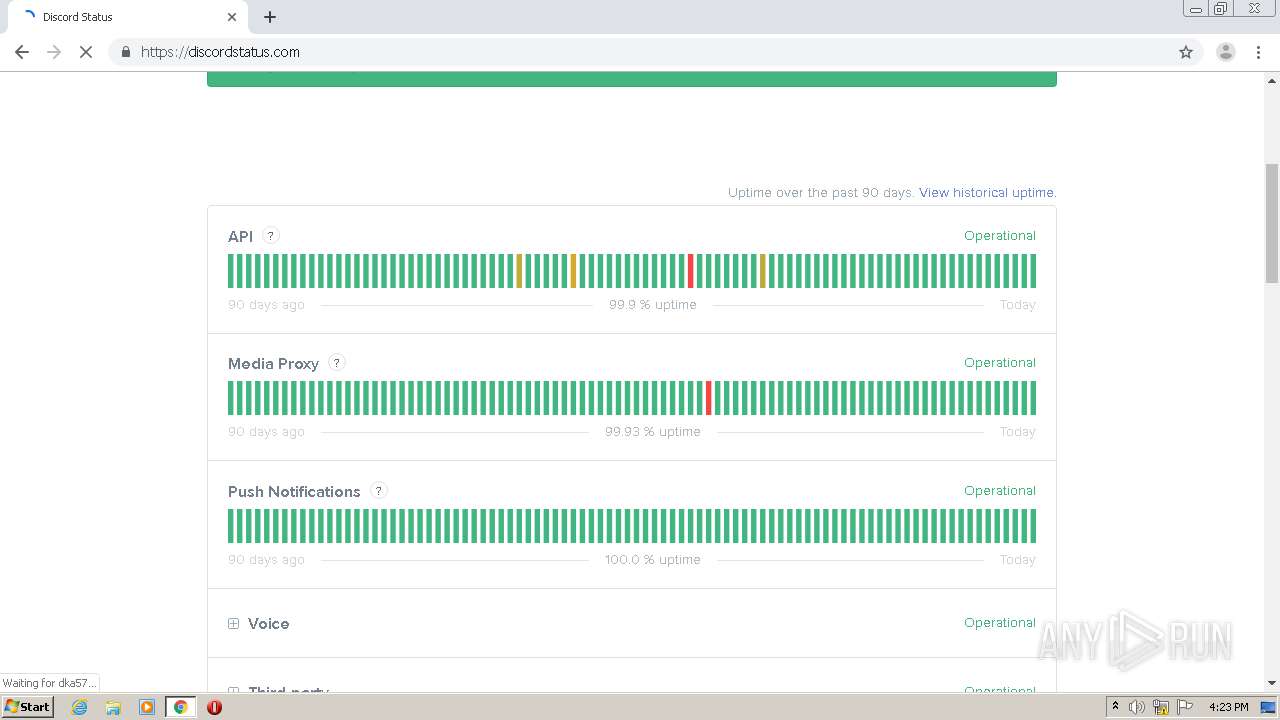Show hidden system tray icons

1115,707
